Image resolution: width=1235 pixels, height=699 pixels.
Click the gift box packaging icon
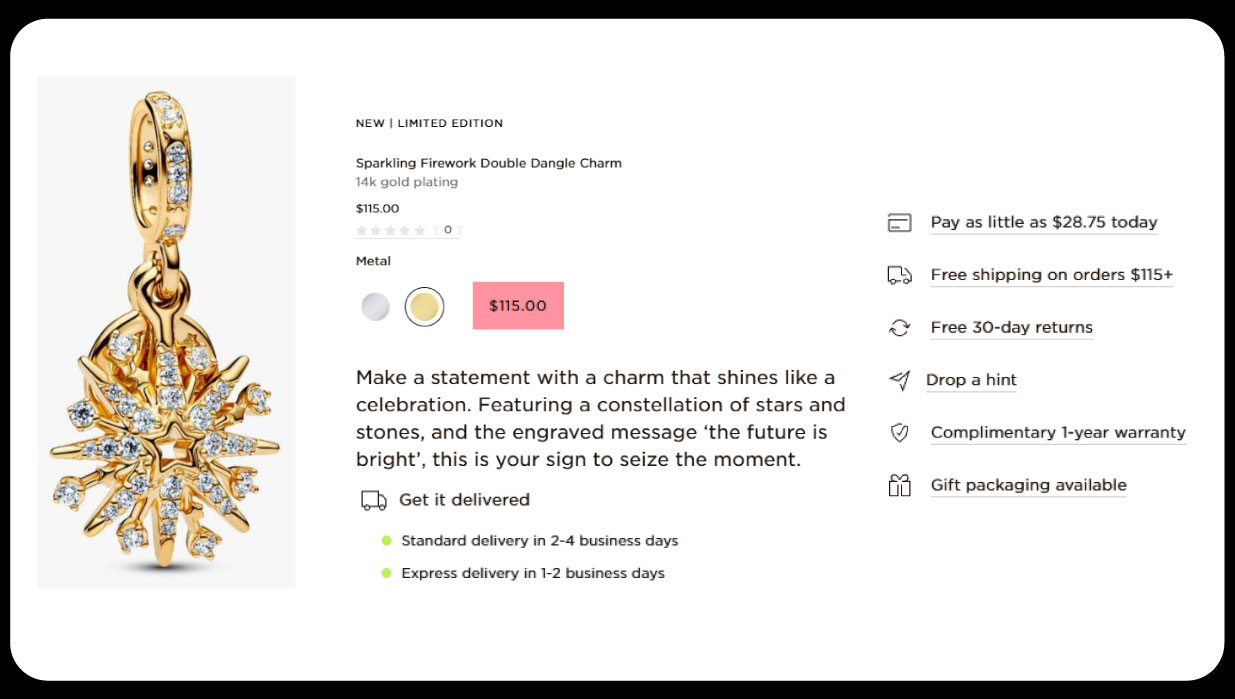click(899, 486)
